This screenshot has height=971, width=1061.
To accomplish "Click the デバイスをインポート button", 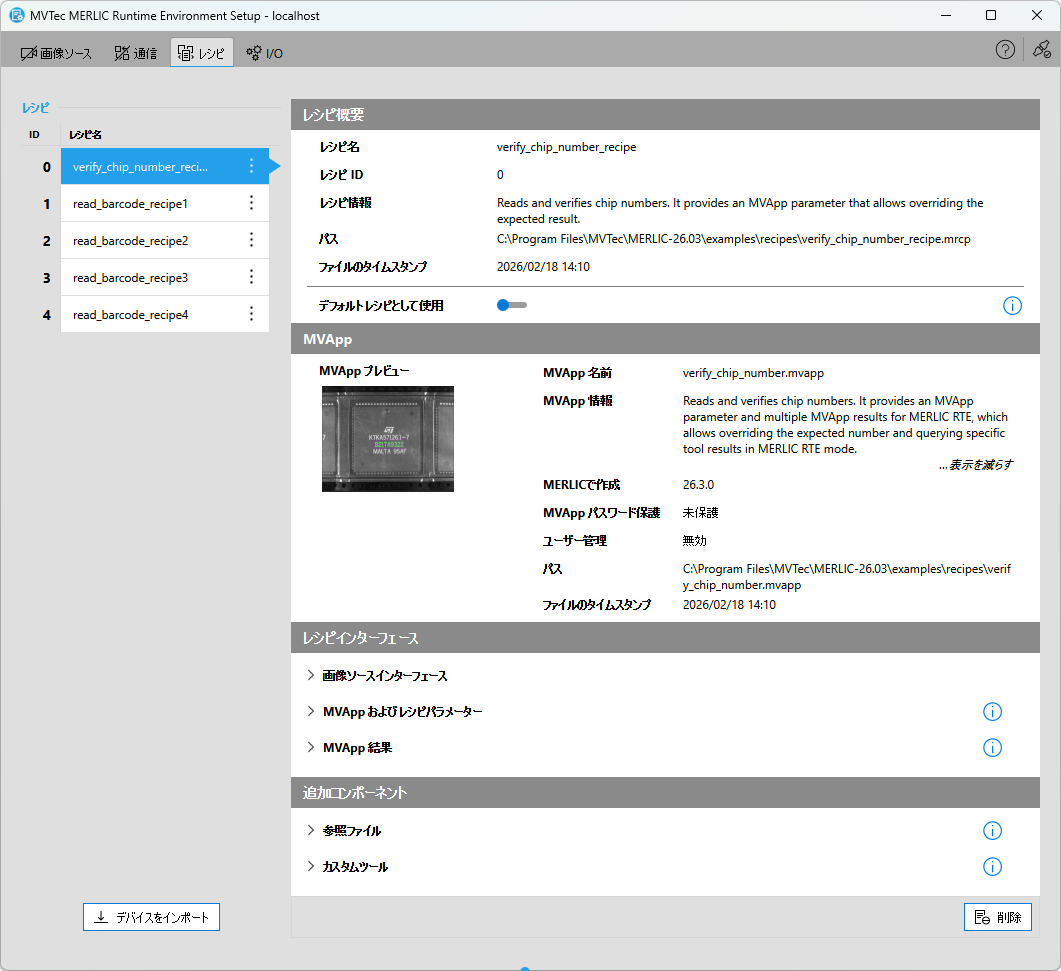I will [151, 917].
